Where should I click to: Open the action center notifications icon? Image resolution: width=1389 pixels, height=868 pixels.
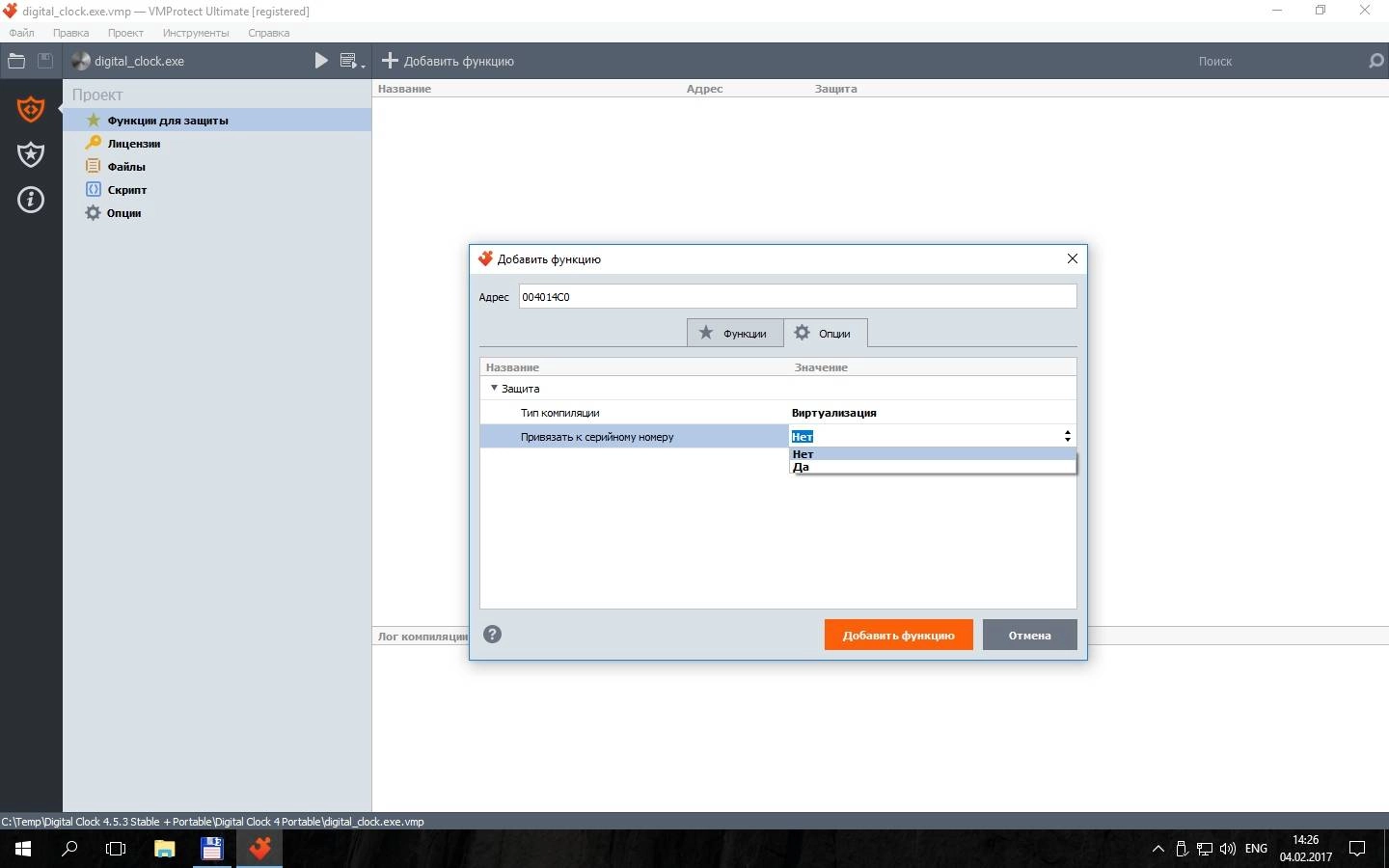1357,849
